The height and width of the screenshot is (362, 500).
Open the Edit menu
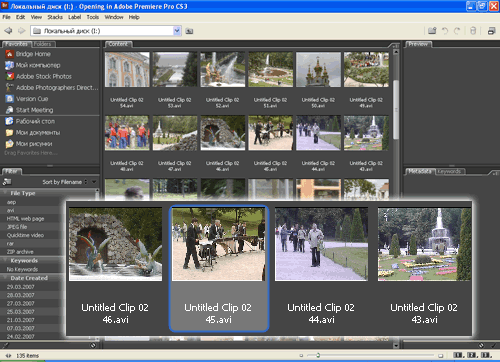tap(20, 17)
